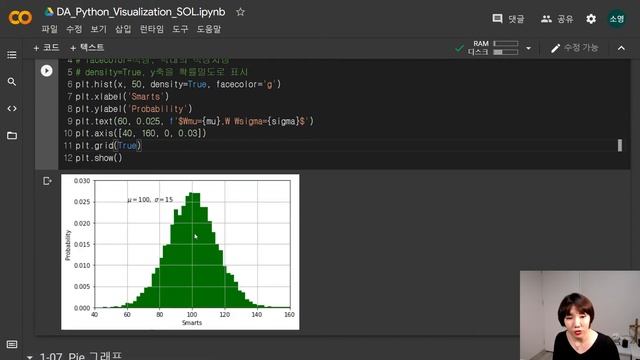Open the command palette icon at the sidebar bottom
This screenshot has width=640, height=360.
pos(12,344)
